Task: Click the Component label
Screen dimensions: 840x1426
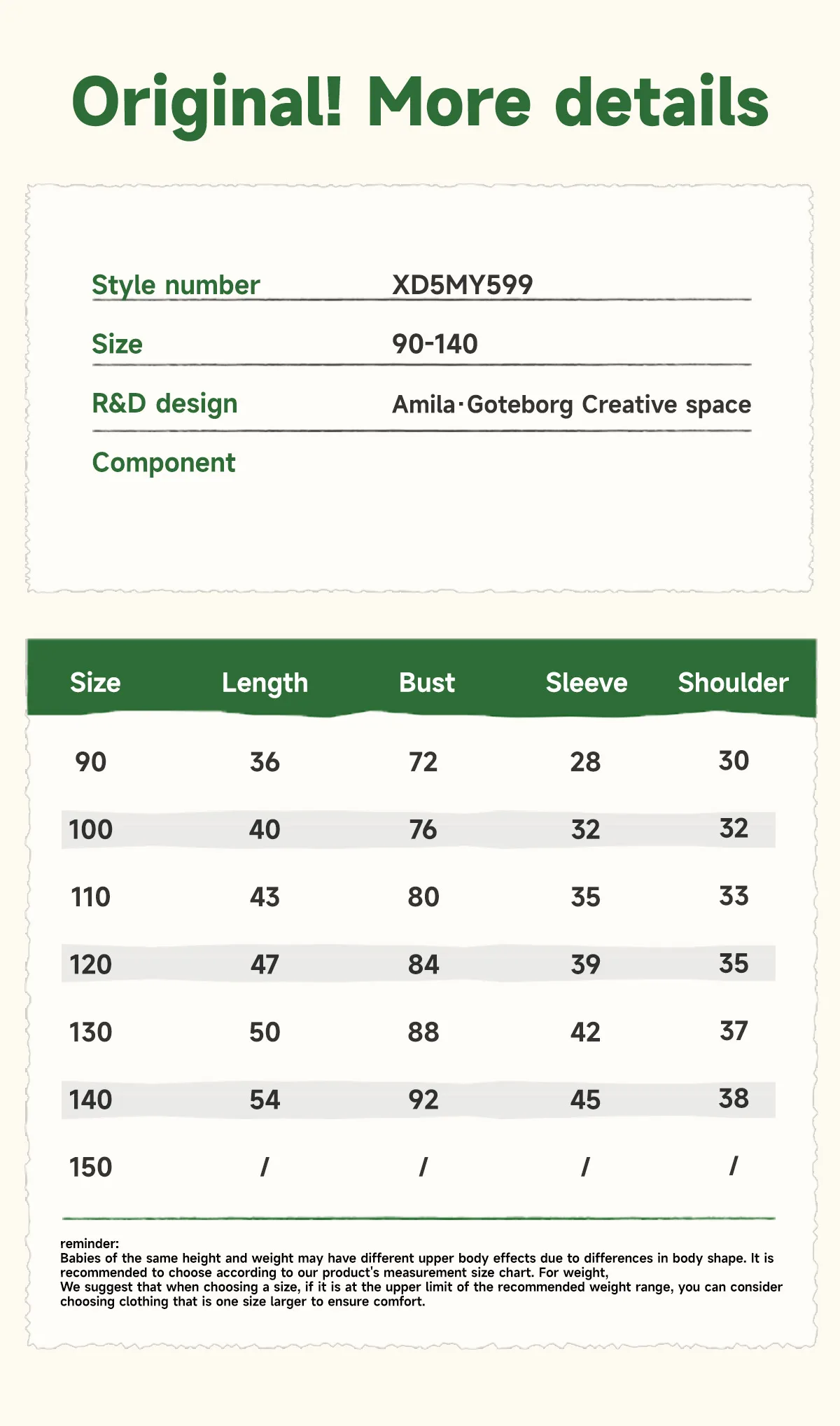Action: click(164, 463)
